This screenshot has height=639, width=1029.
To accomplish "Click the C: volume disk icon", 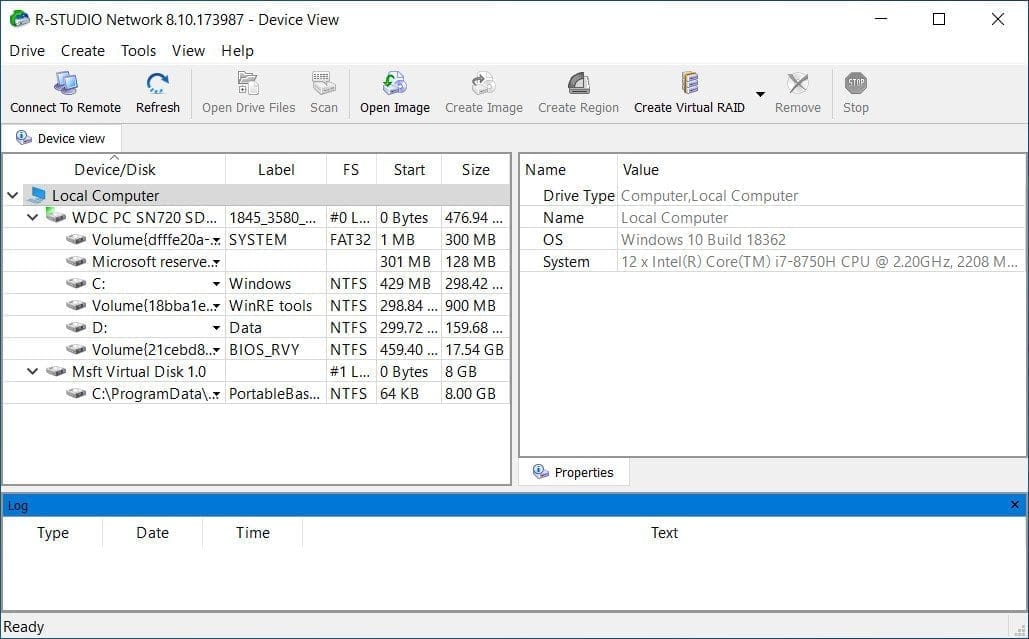I will click(76, 283).
